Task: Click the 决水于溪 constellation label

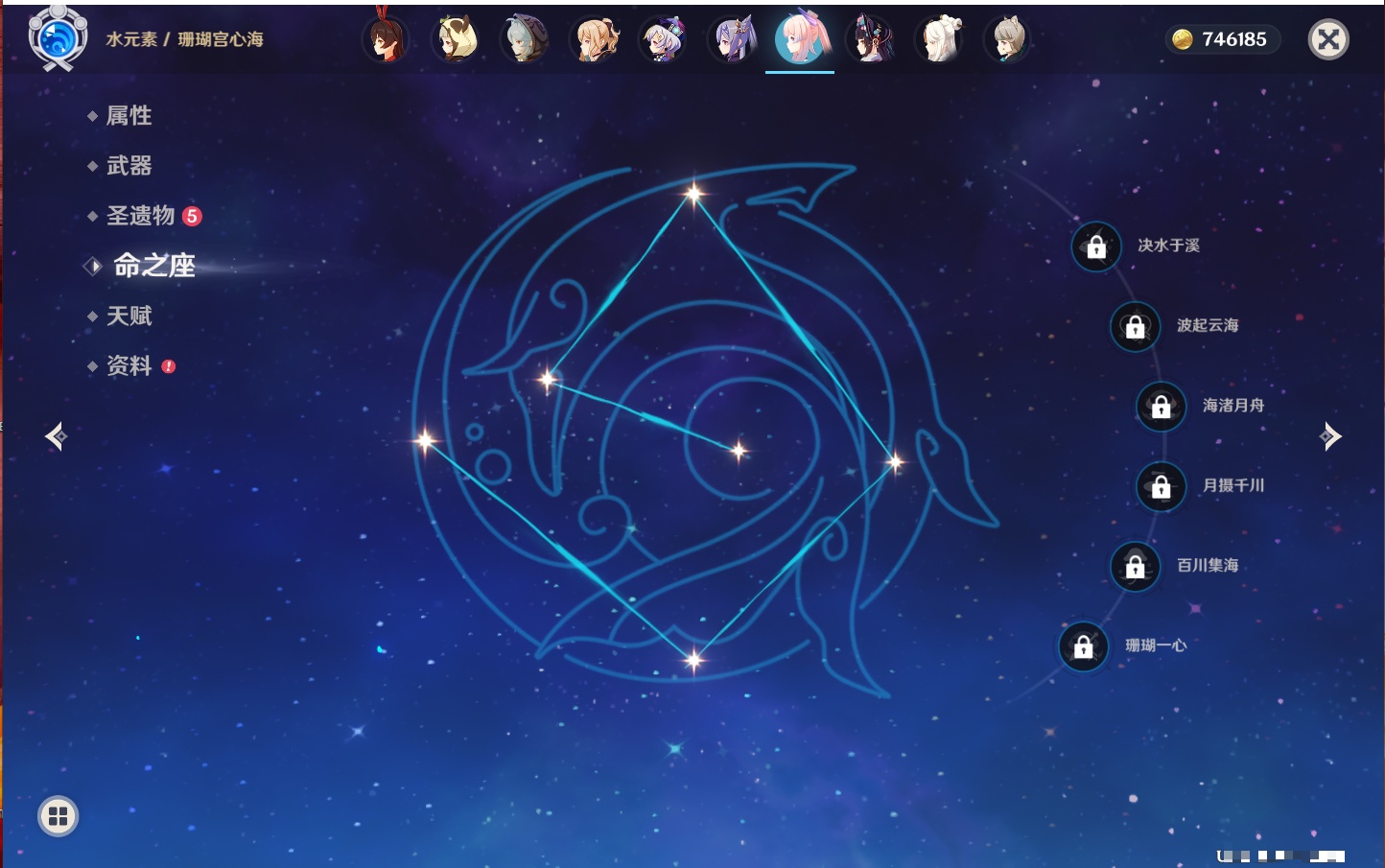Action: (1168, 246)
